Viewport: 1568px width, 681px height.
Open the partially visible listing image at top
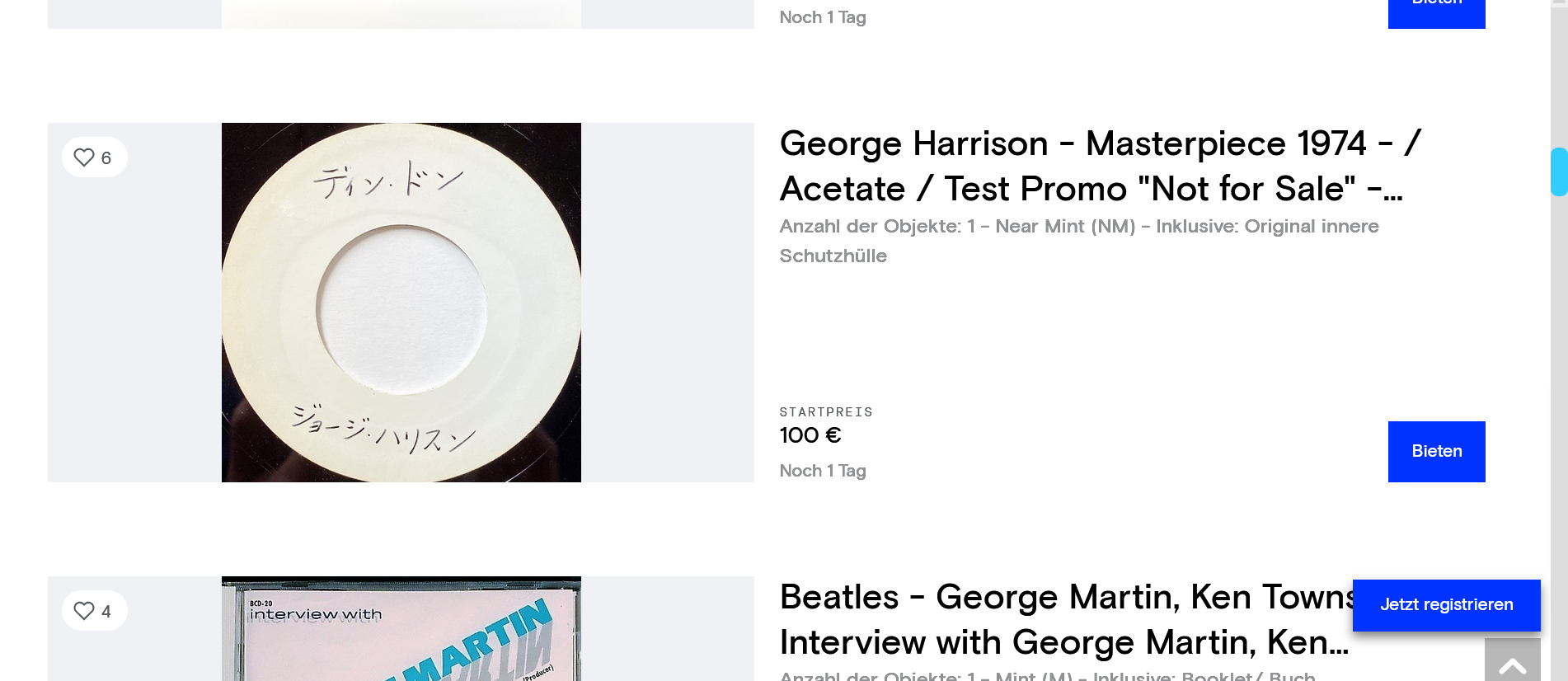tap(401, 14)
